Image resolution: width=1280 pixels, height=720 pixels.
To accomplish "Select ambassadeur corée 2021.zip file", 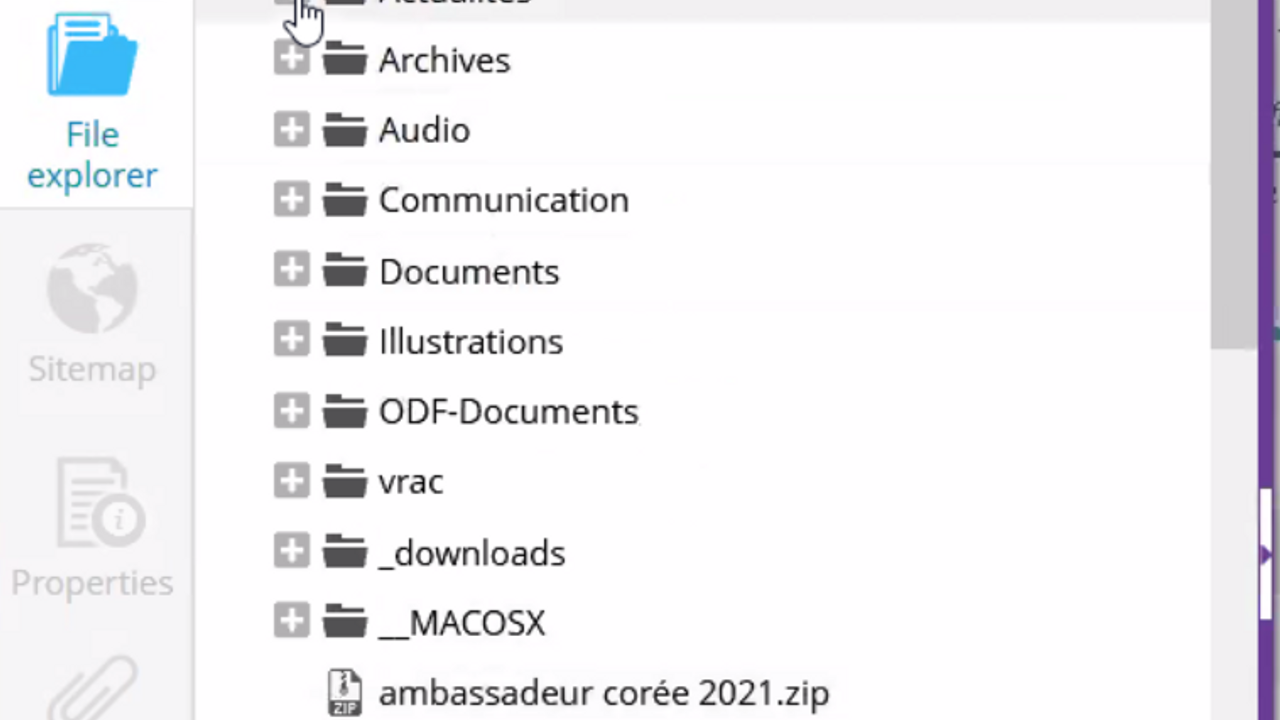I will (x=603, y=693).
